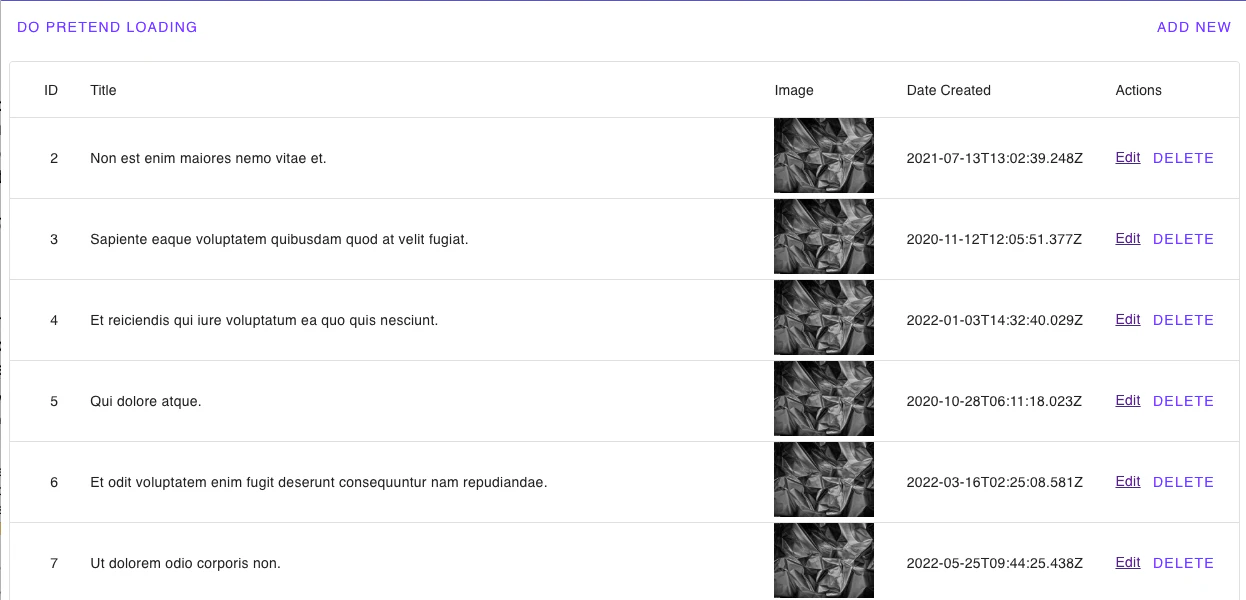The width and height of the screenshot is (1246, 600).
Task: Click the thumbnail in the 'Qui dolore atque.' row
Action: [x=824, y=399]
